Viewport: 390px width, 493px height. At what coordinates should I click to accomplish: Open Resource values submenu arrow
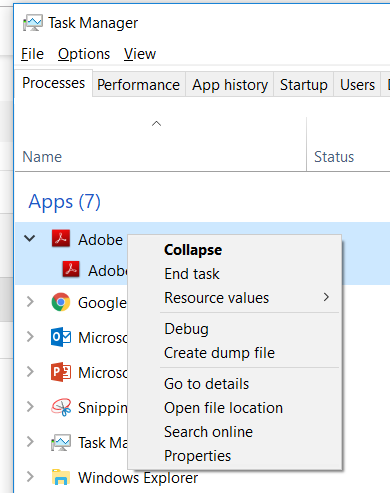[x=326, y=297]
